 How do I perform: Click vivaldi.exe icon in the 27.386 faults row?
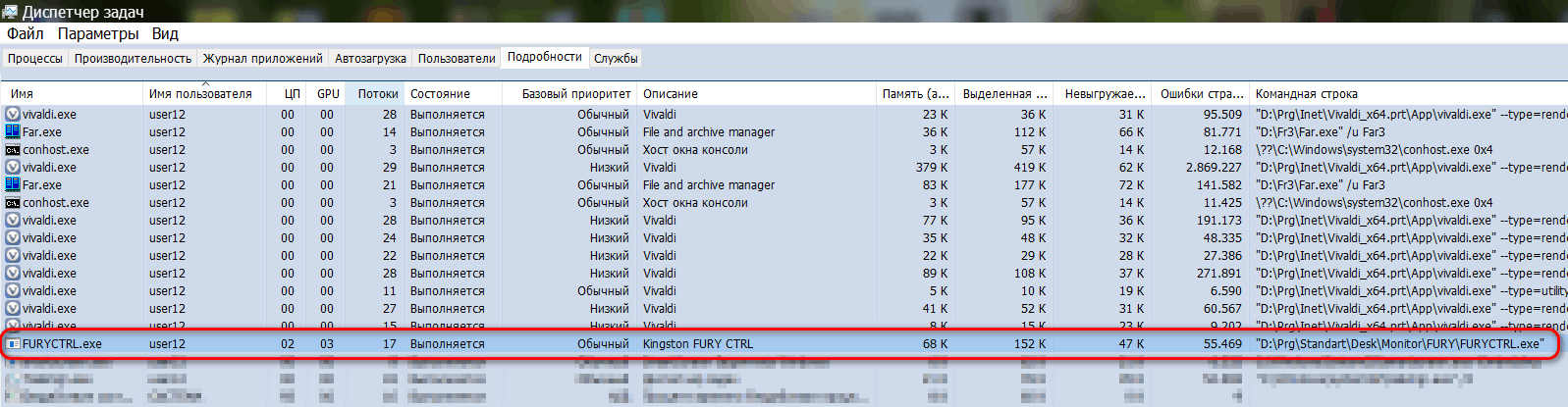[13, 256]
